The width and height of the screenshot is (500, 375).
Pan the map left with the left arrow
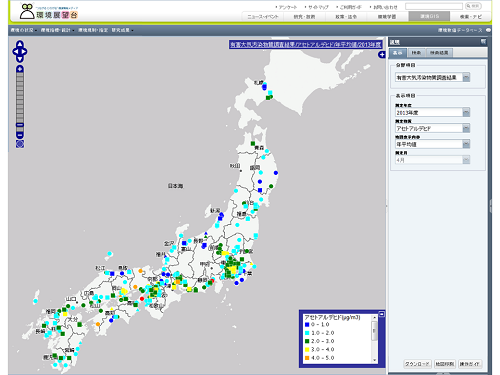click(x=15, y=52)
